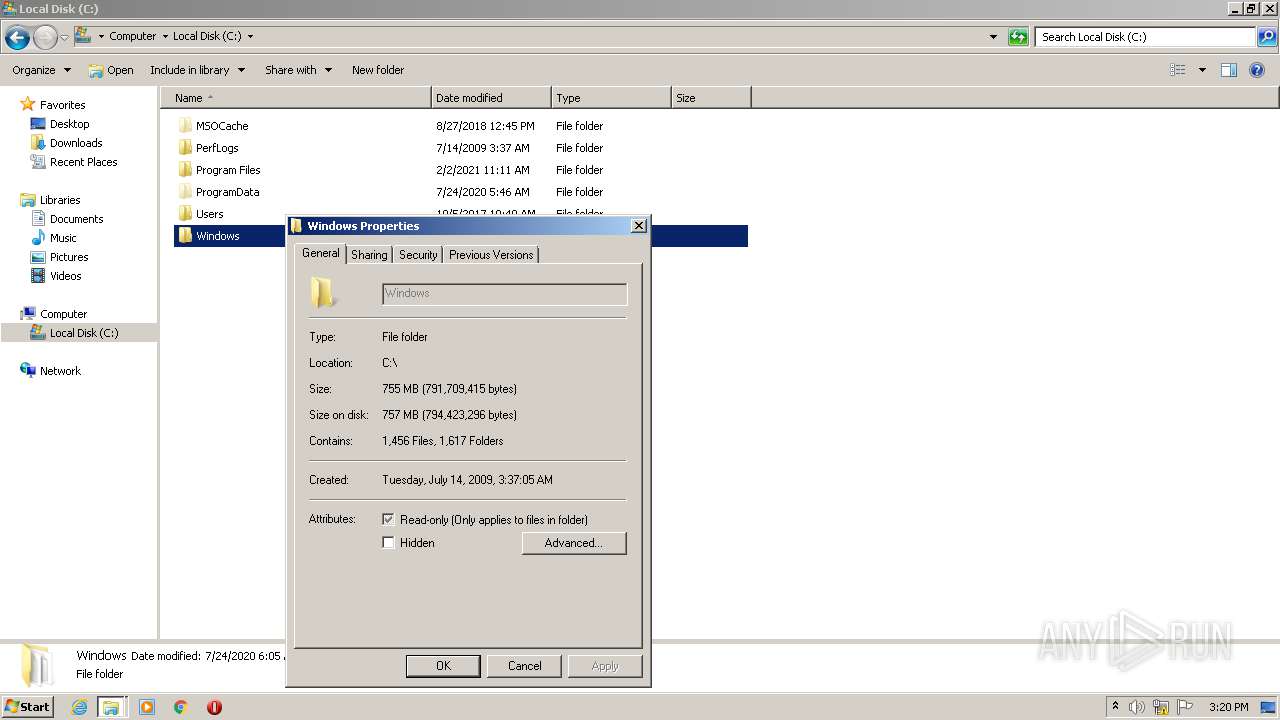Expand the Local Disk (C:) breadcrumb arrow
Image resolution: width=1280 pixels, height=720 pixels.
click(x=250, y=36)
